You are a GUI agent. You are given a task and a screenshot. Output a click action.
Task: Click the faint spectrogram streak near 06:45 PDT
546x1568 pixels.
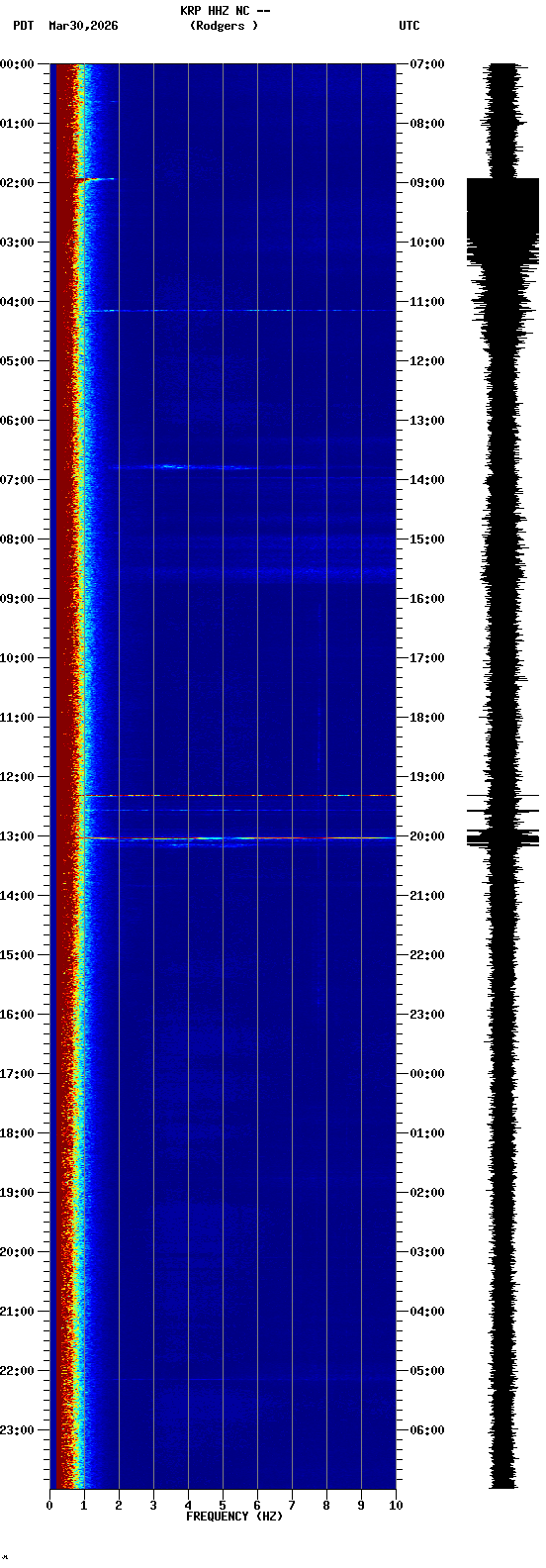[183, 466]
